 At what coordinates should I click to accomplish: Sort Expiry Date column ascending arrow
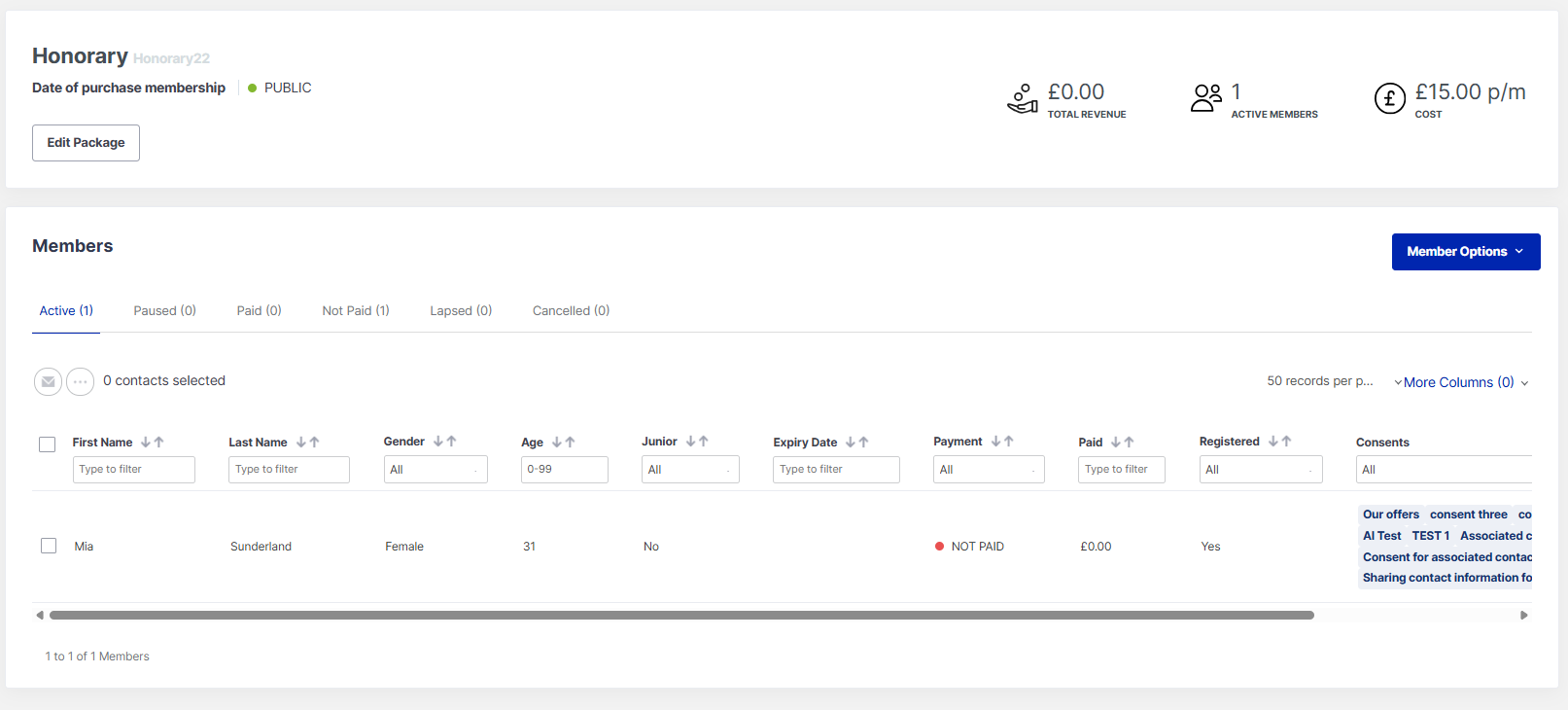(x=863, y=442)
